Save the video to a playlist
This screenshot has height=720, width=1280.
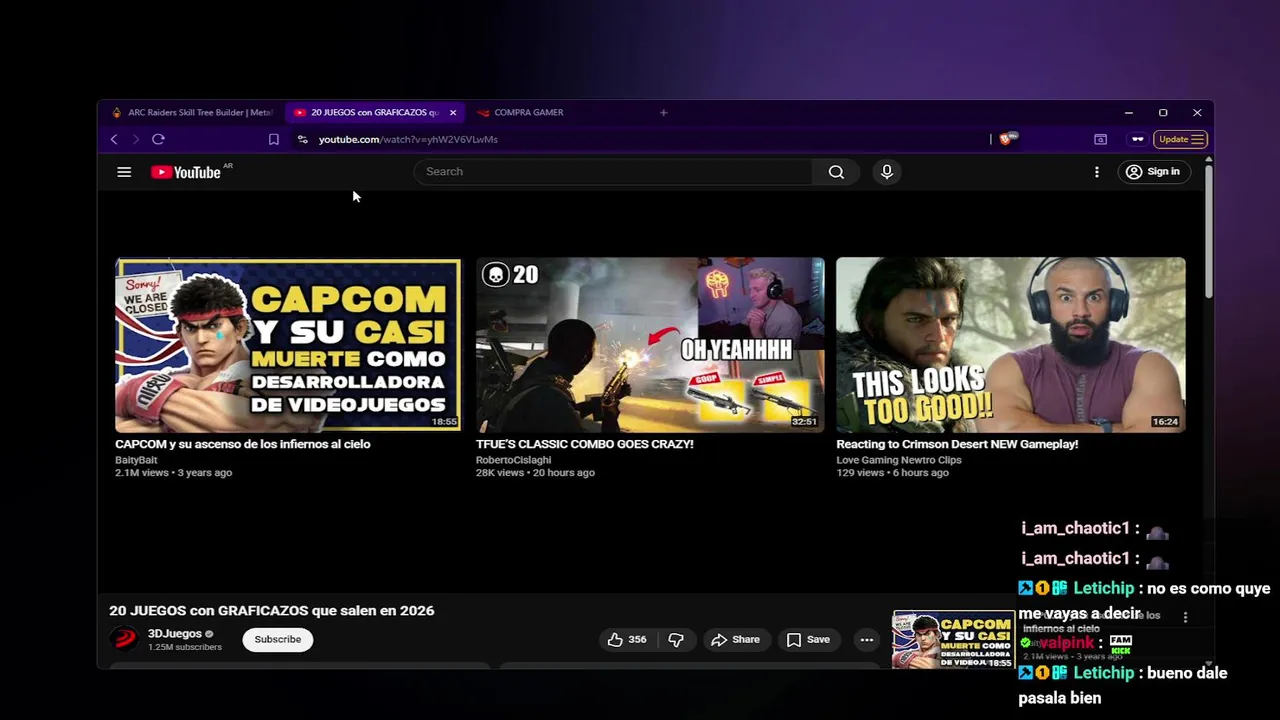808,639
